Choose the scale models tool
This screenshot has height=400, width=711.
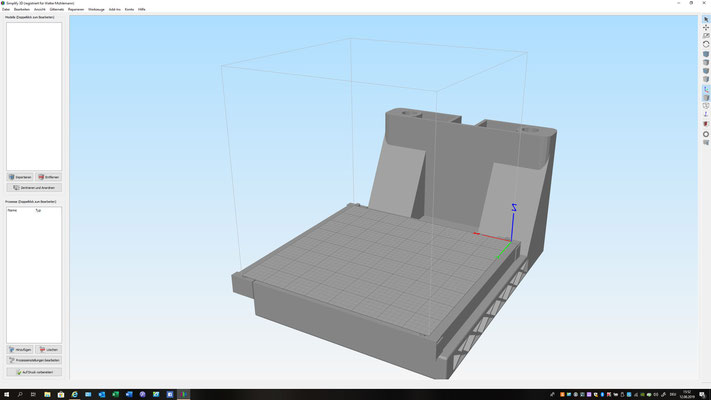[x=706, y=37]
